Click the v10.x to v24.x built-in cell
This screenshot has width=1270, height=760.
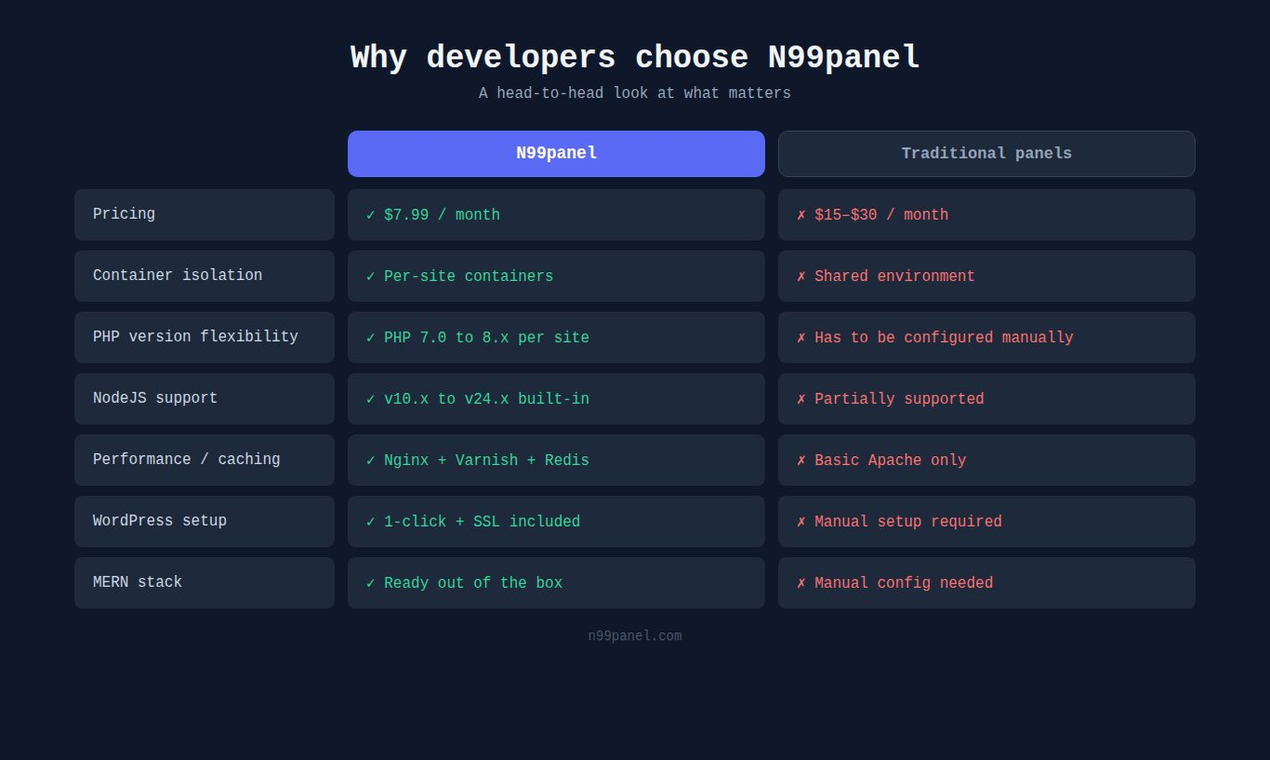(x=556, y=399)
